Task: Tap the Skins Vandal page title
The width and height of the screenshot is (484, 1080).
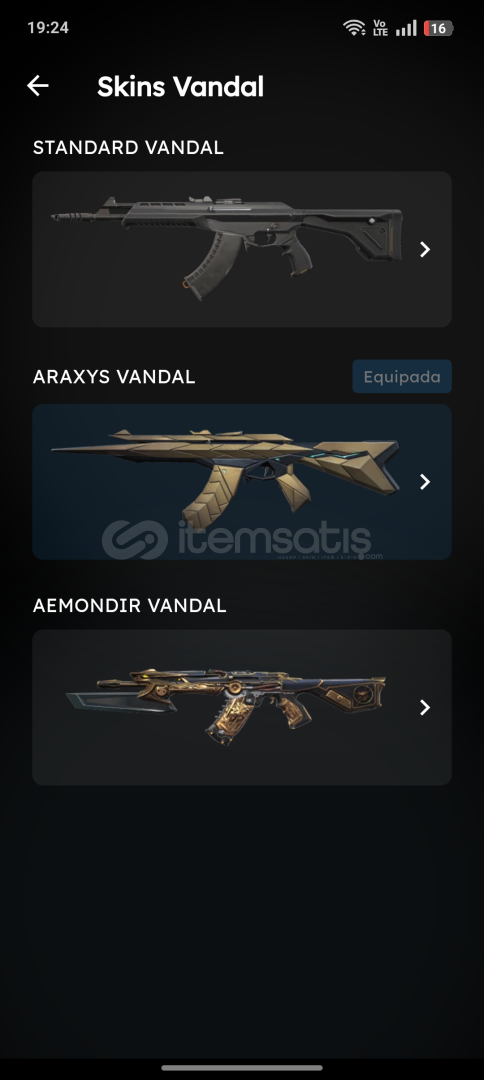Action: coord(180,87)
